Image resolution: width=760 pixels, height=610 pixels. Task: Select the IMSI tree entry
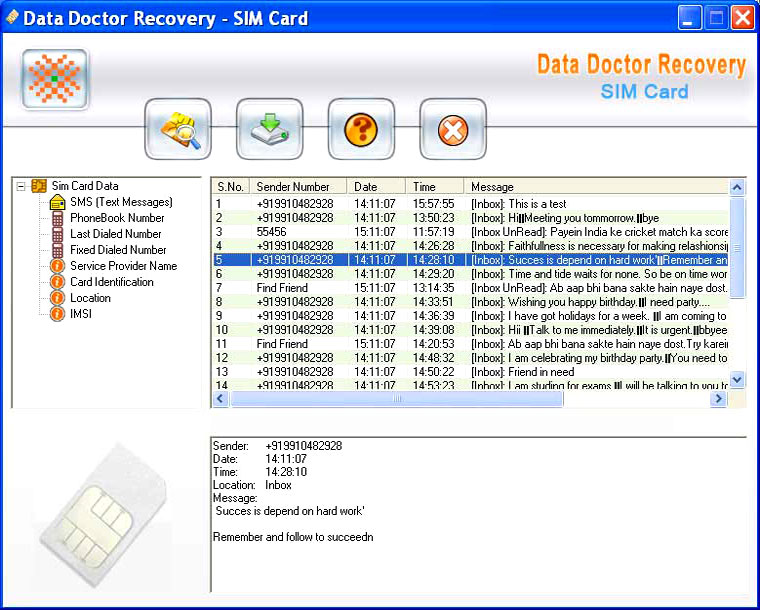click(81, 314)
